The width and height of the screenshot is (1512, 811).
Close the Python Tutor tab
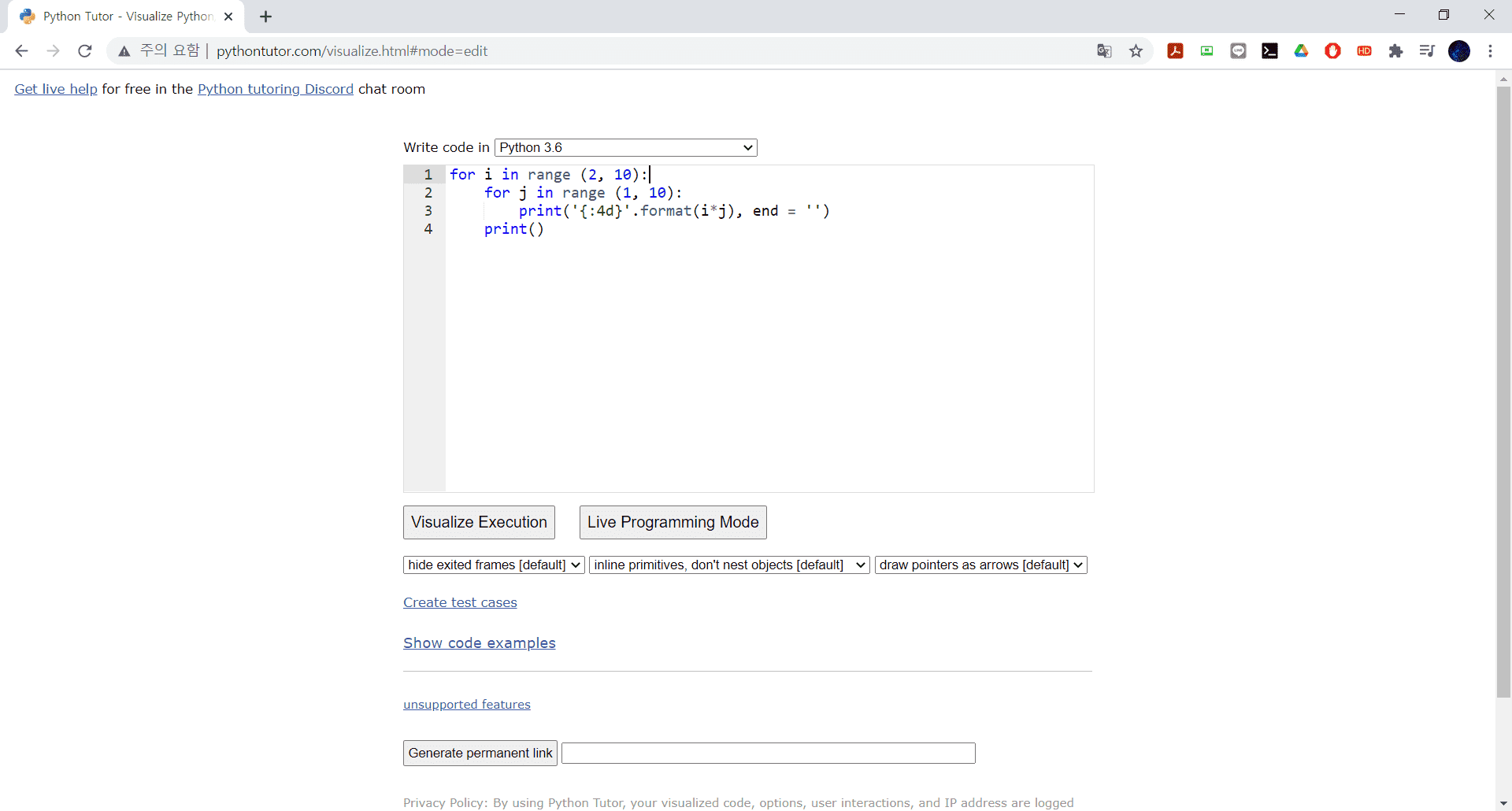[228, 17]
